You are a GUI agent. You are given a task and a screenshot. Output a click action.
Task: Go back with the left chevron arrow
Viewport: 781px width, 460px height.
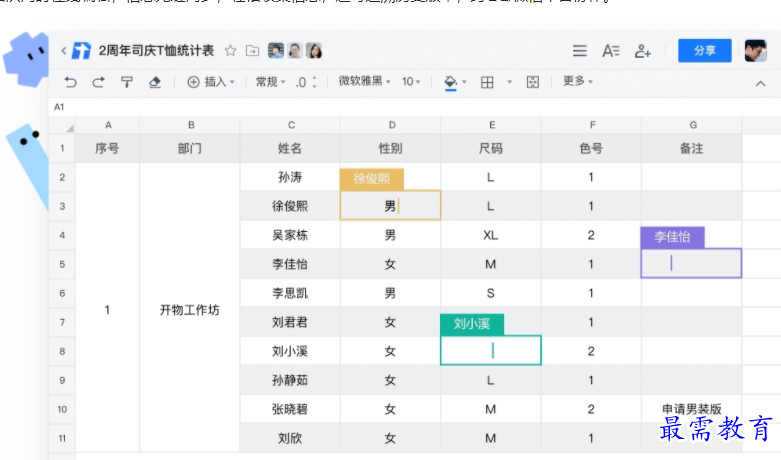pos(64,50)
